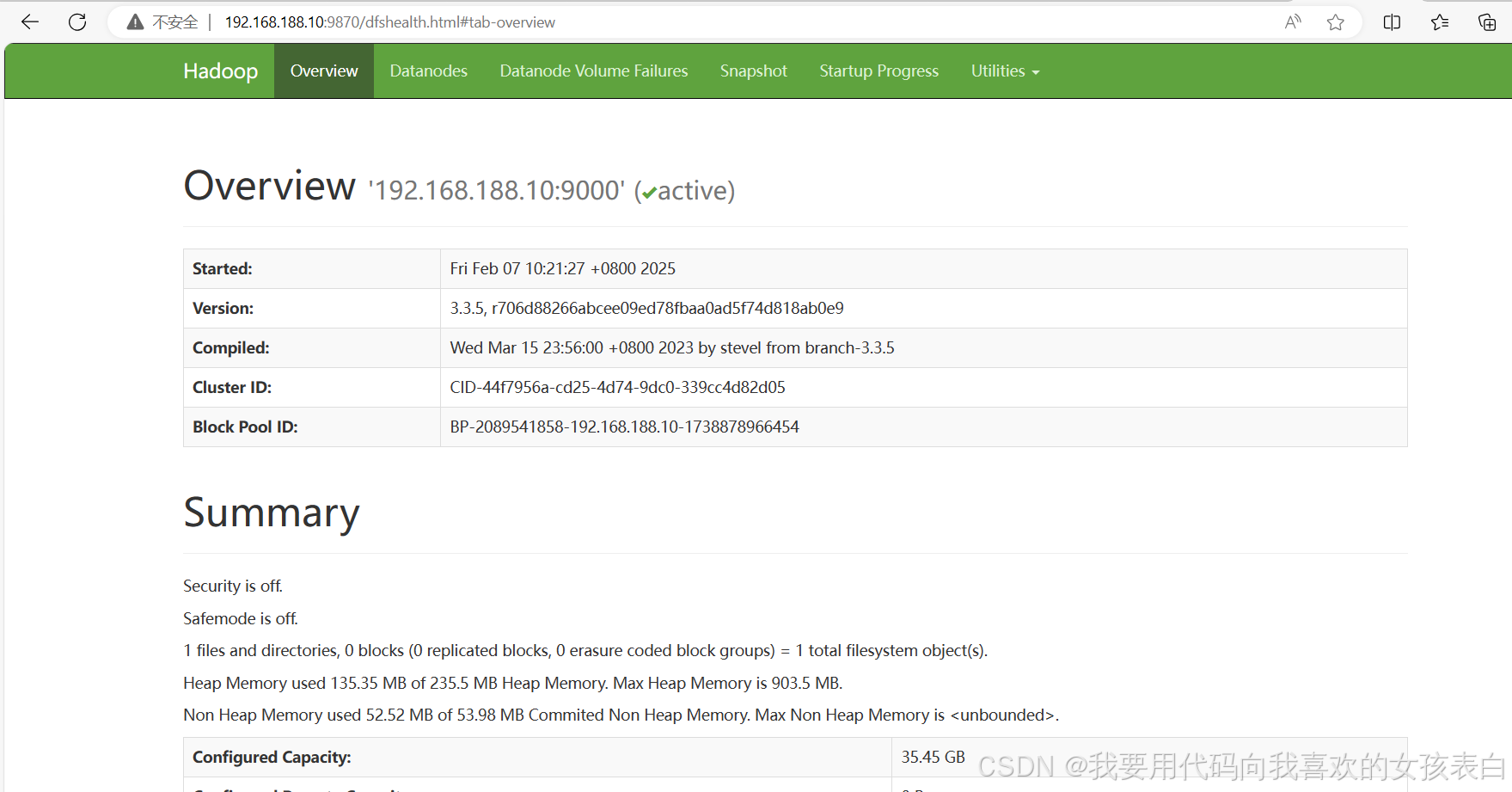The image size is (1512, 792).
Task: Bookmark this page with the star icon
Action: 1336,22
